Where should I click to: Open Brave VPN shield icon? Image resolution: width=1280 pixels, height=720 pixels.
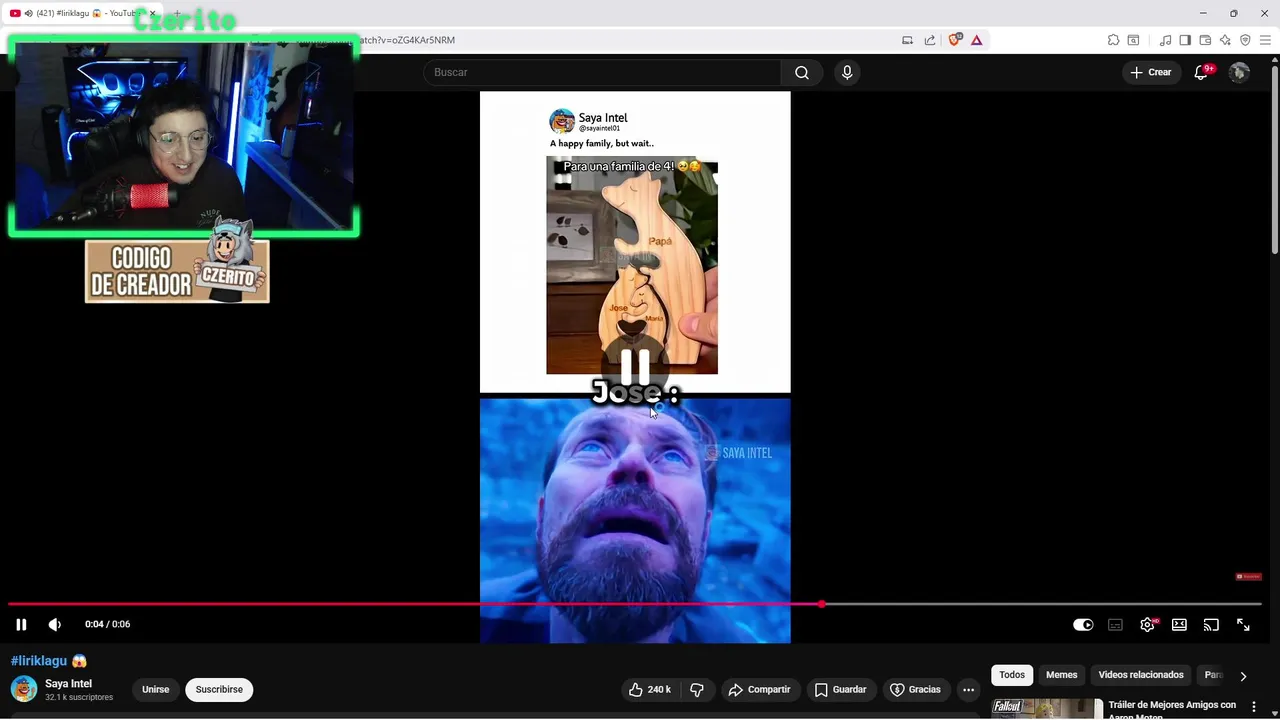1245,40
